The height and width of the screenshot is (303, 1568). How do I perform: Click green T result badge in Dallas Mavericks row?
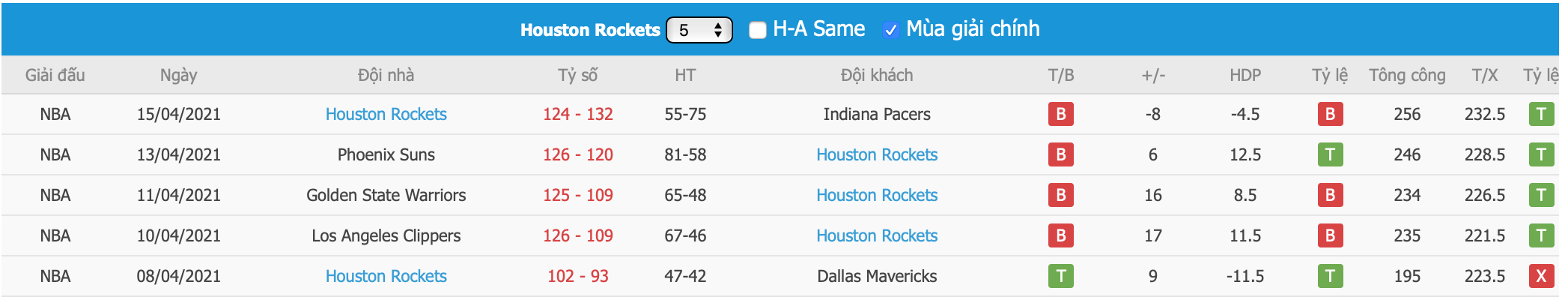tap(1060, 276)
